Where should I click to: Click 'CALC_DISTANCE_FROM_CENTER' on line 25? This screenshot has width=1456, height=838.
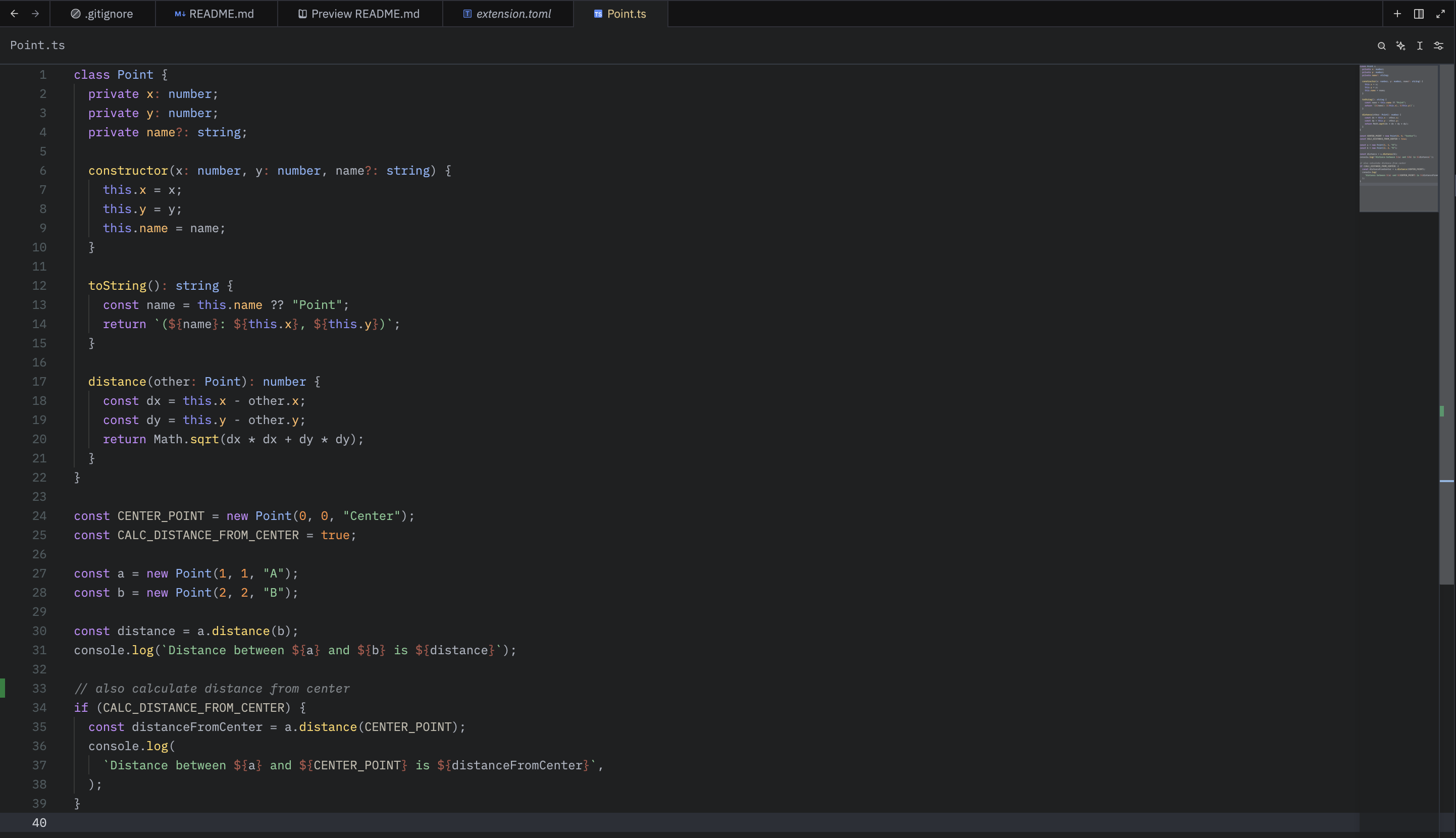(x=208, y=535)
